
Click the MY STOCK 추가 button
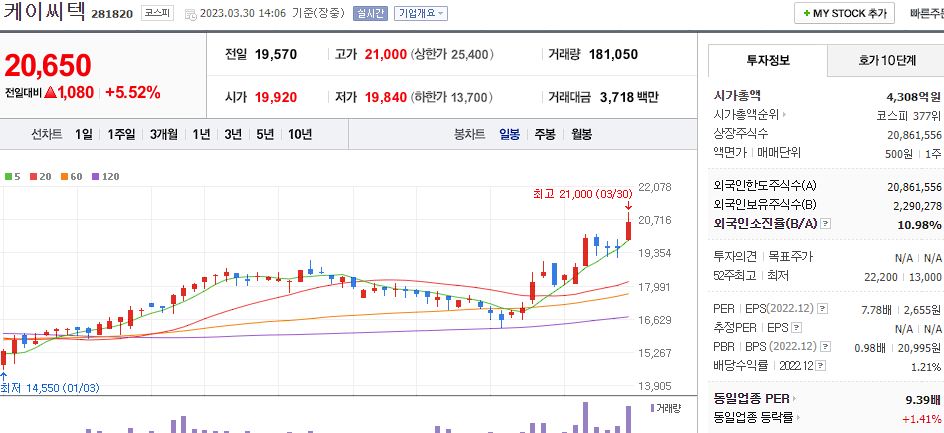tap(844, 13)
